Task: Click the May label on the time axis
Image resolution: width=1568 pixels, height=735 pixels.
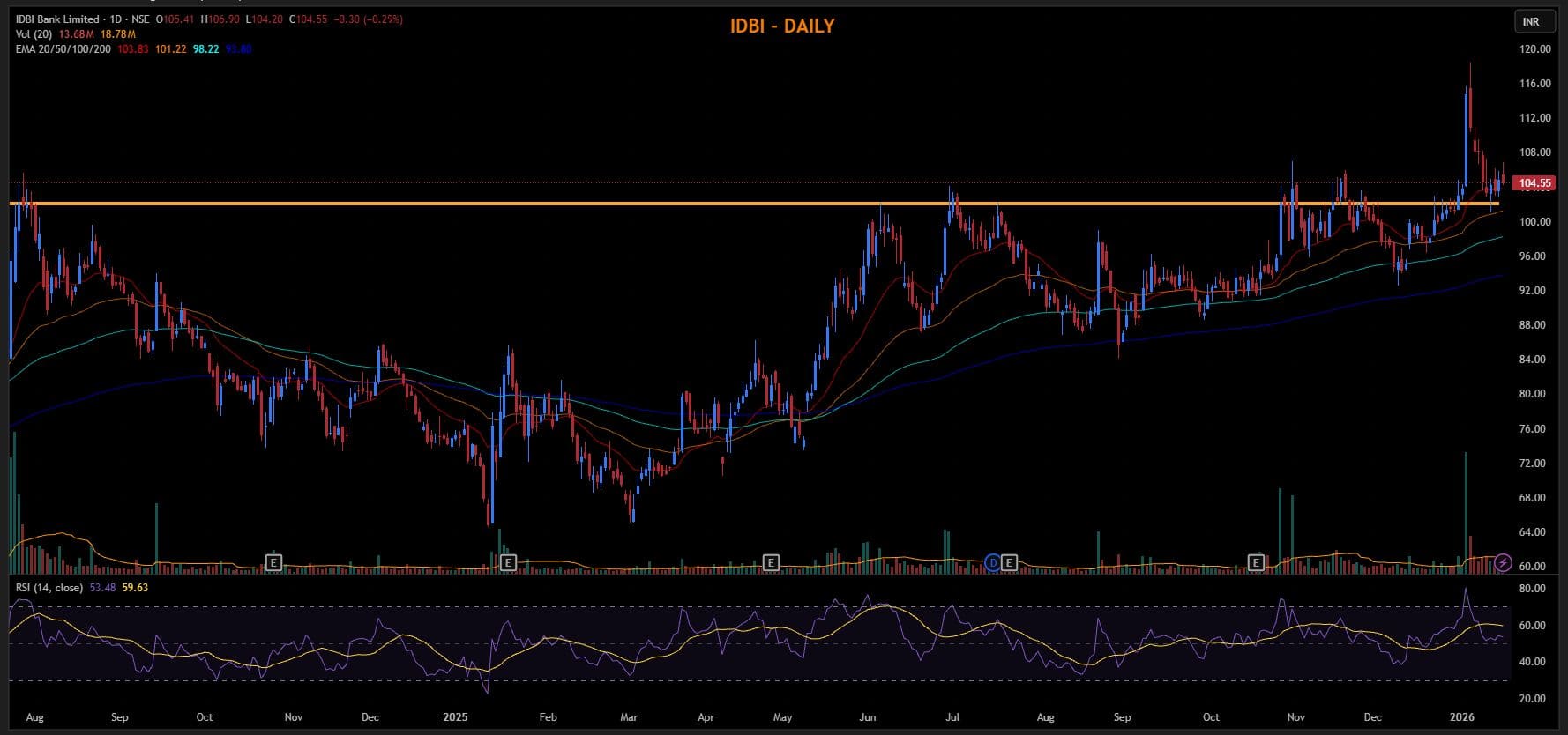Action: coord(782,717)
